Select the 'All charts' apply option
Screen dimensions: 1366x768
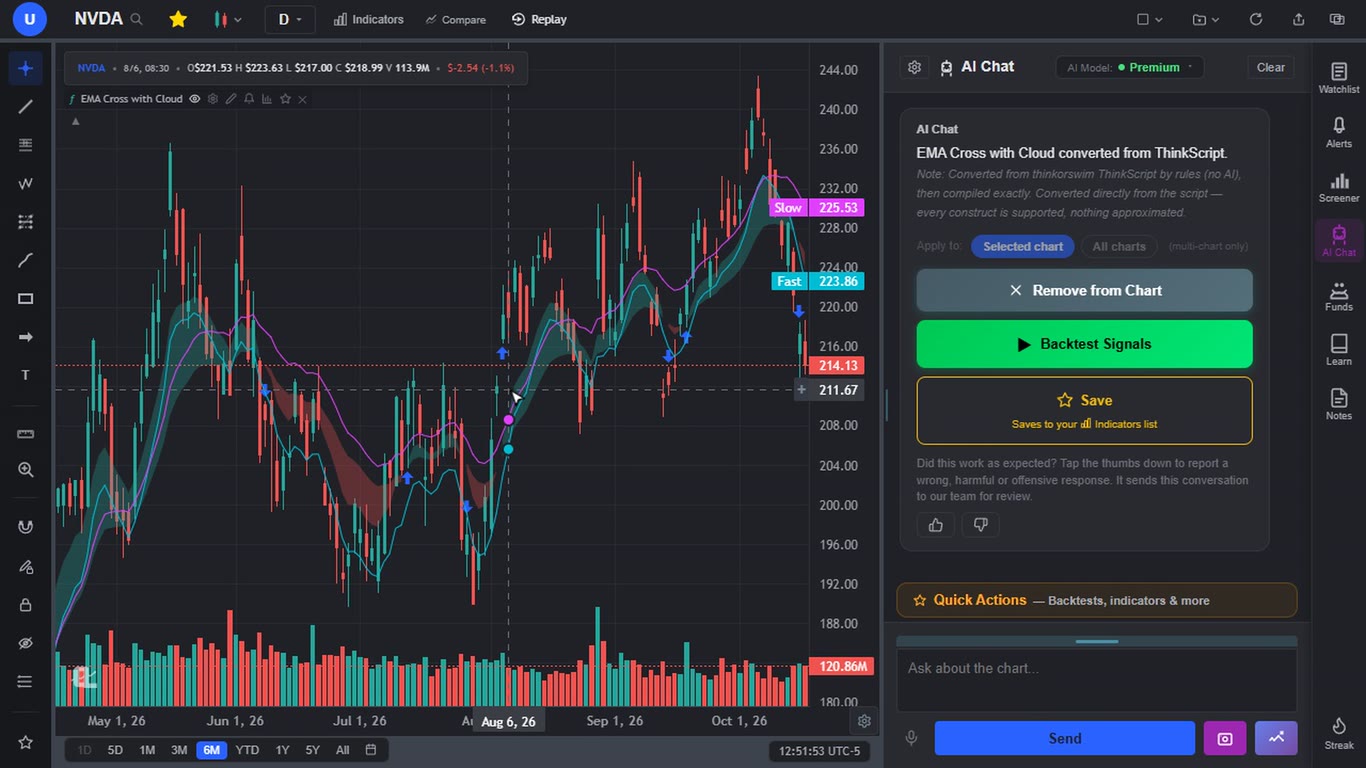(1119, 247)
